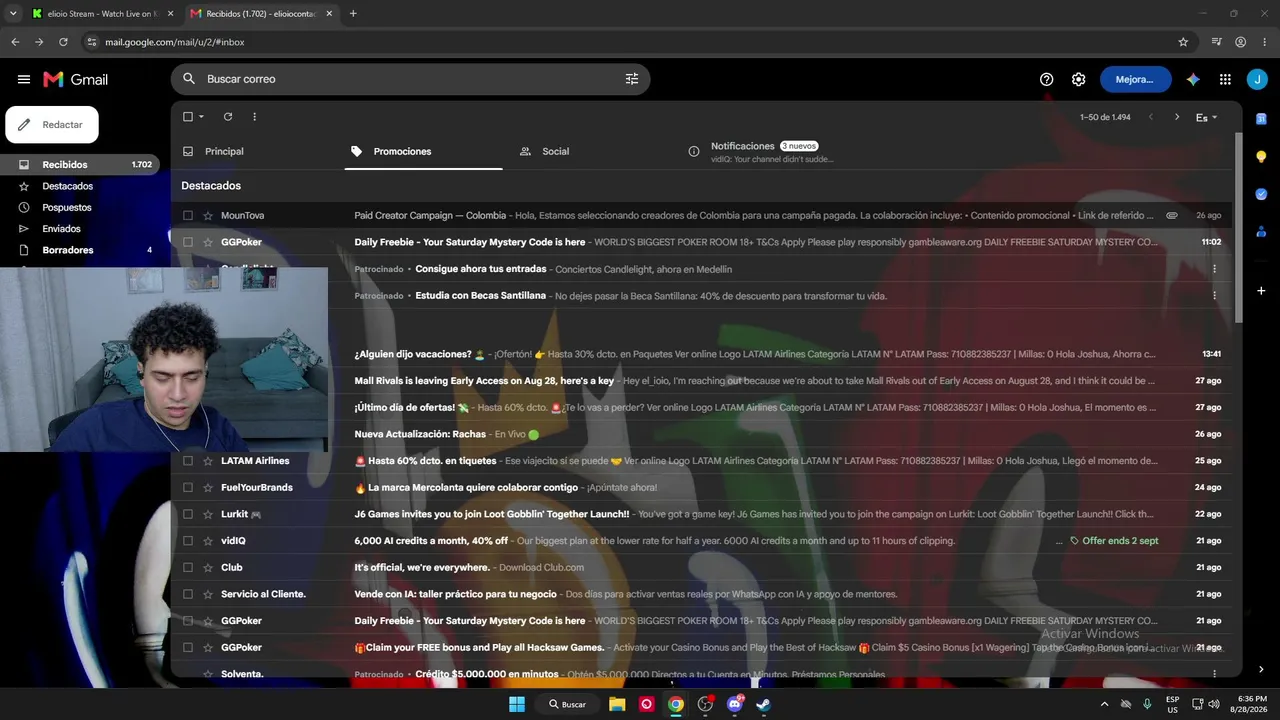Open the three-dot more options in mail toolbar
This screenshot has height=720, width=1280.
(254, 117)
